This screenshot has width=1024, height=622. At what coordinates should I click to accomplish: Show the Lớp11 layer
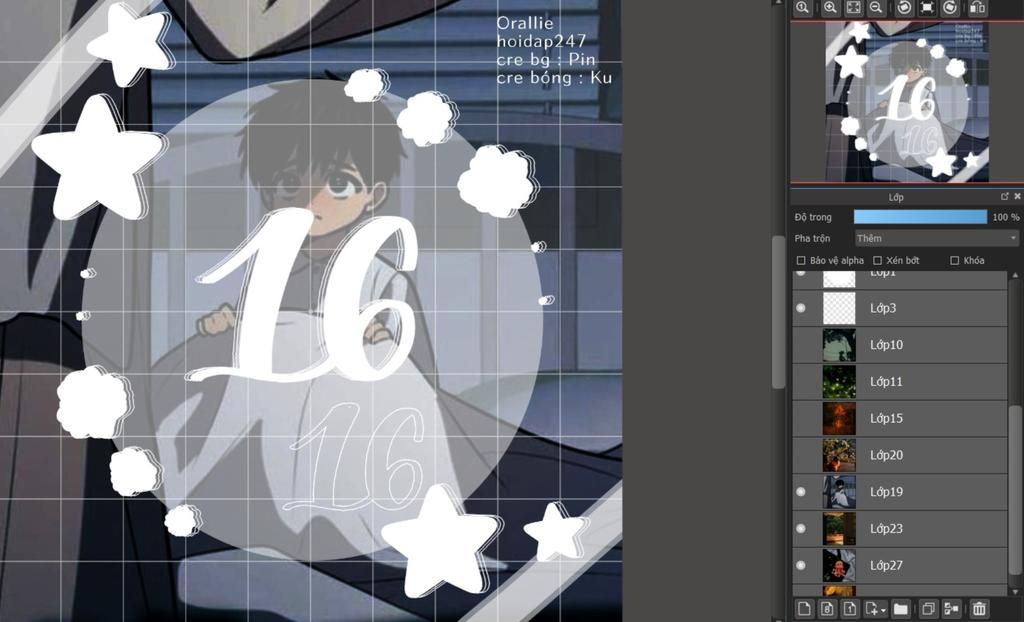click(801, 382)
